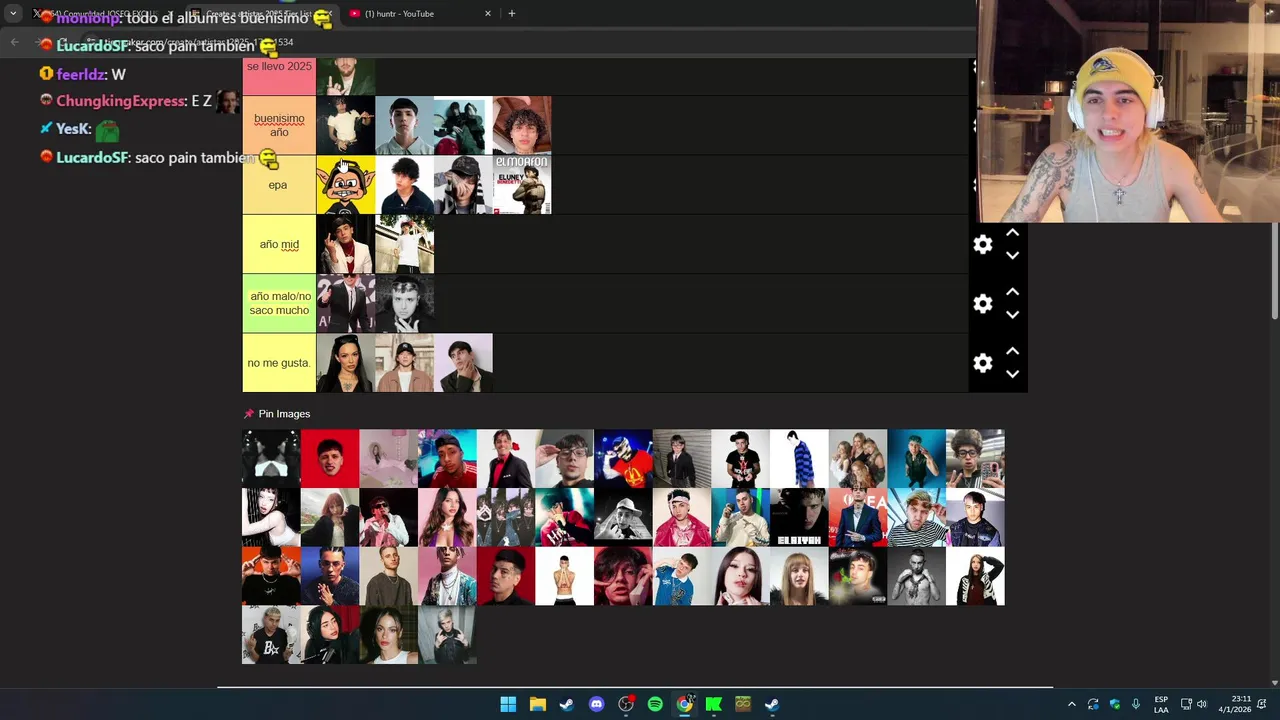Viewport: 1280px width, 720px height.
Task: Open a new browser tab
Action: pos(512,14)
